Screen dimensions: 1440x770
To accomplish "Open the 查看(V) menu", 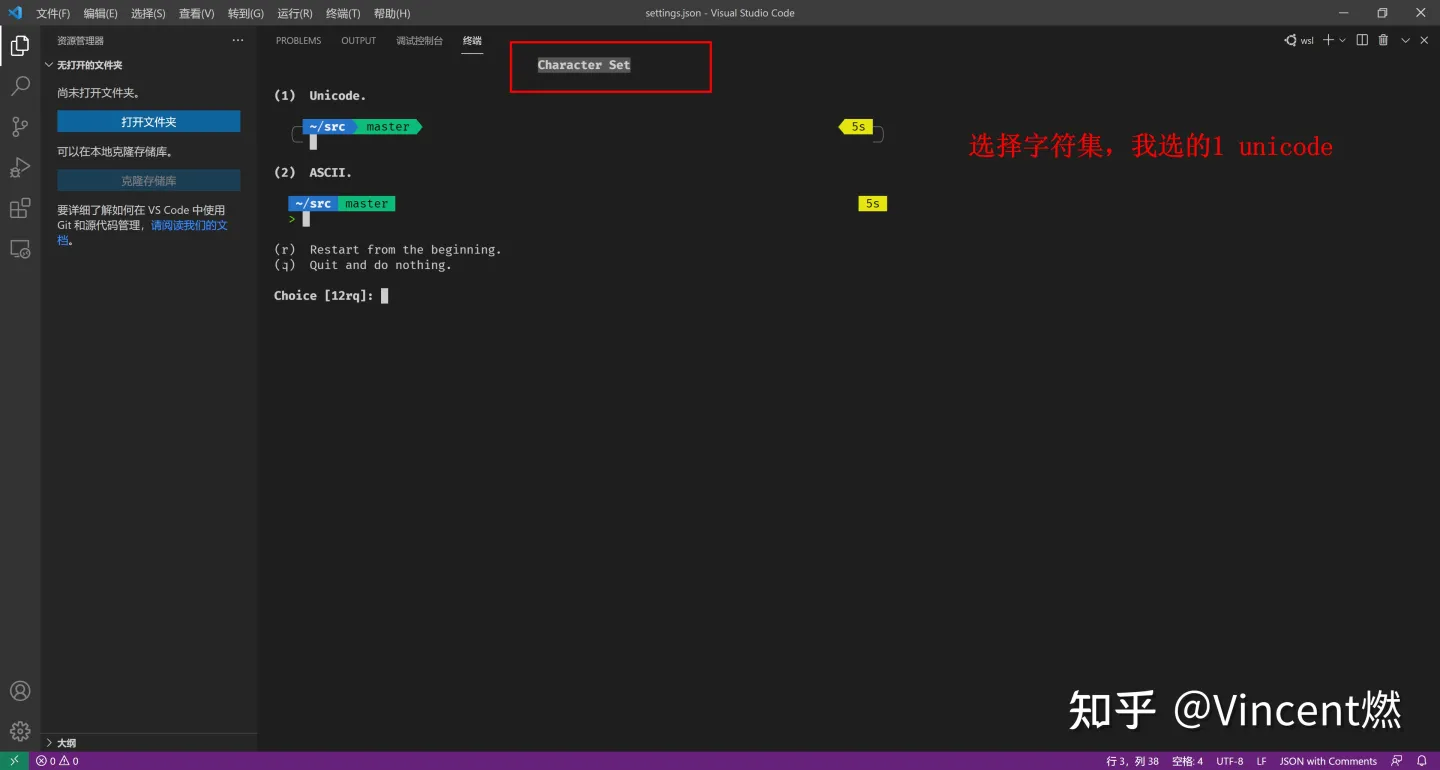I will 196,13.
